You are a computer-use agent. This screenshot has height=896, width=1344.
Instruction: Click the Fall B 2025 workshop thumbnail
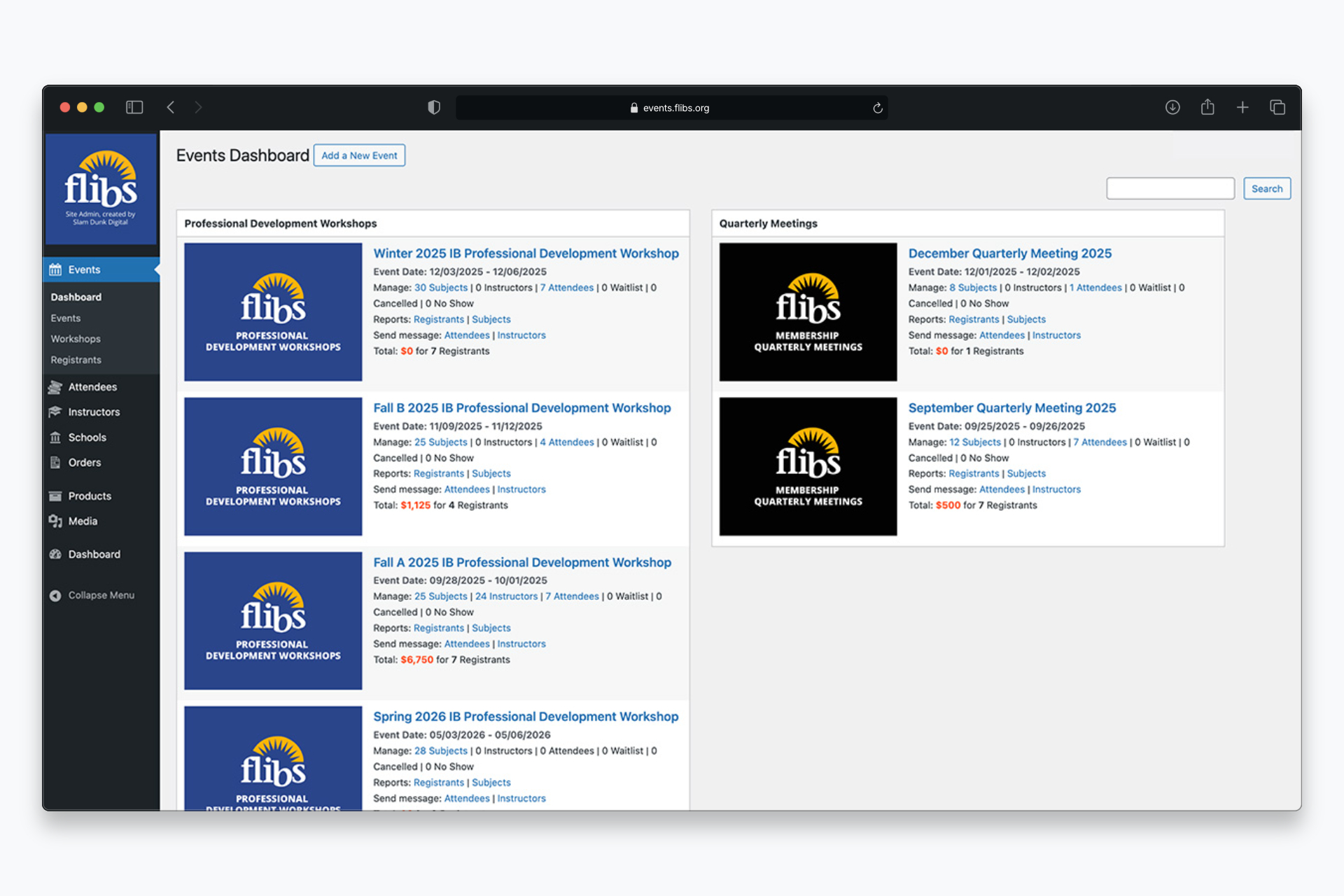tap(273, 466)
